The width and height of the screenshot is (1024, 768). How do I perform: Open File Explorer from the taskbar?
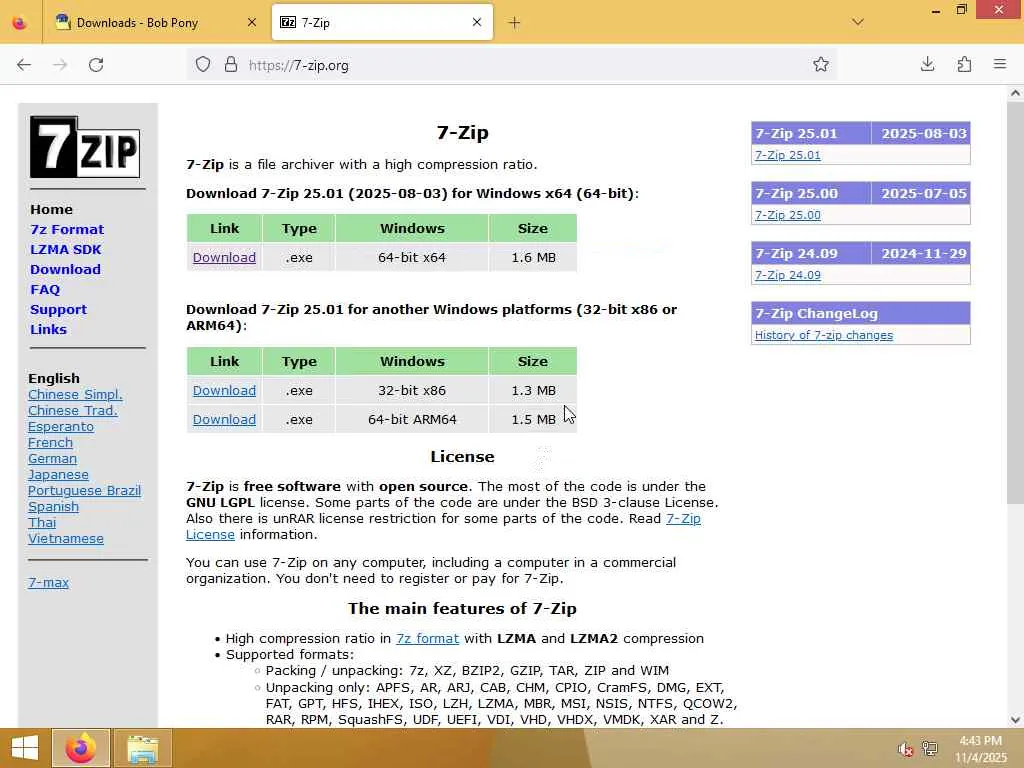click(142, 748)
